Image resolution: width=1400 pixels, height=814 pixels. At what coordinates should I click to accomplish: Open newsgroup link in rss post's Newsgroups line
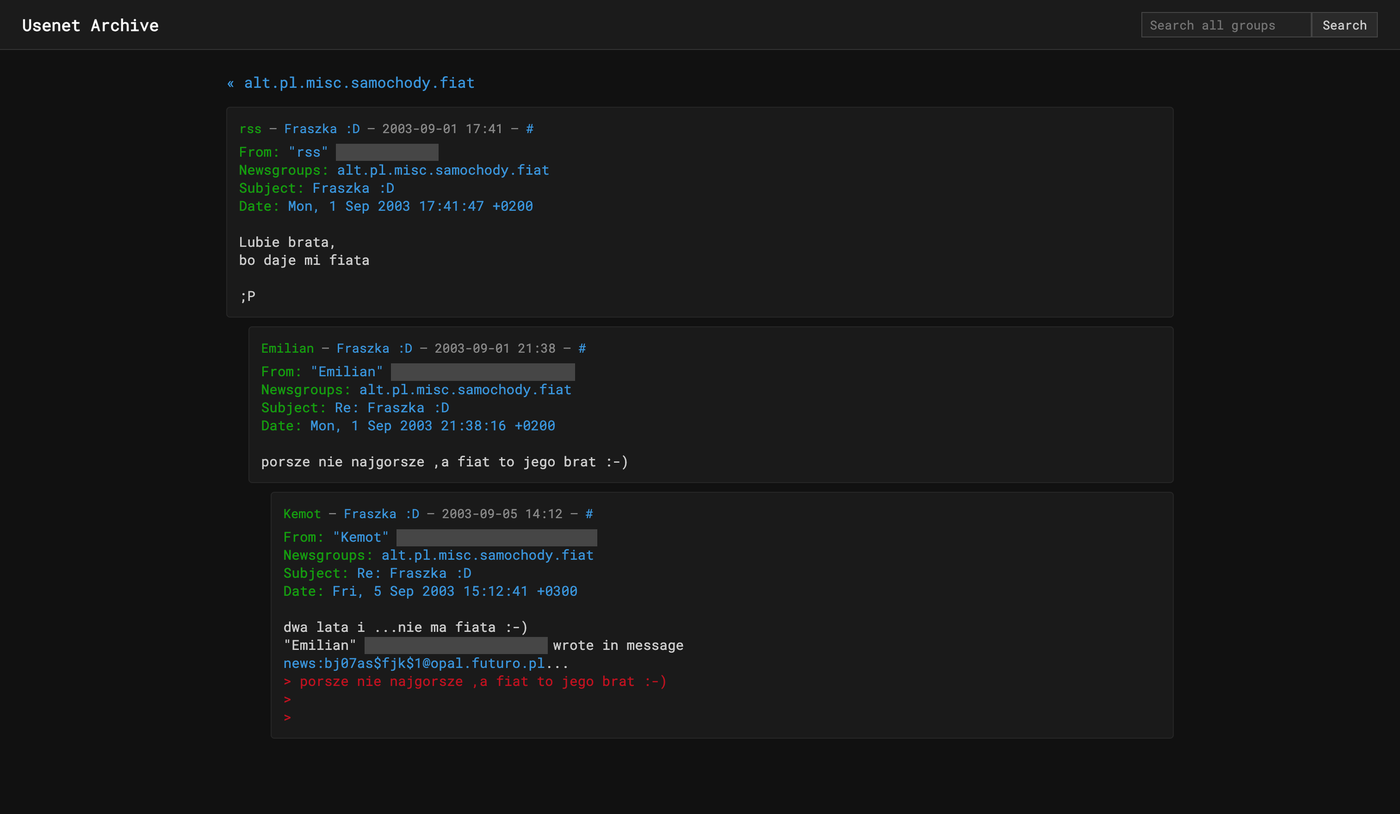point(443,170)
